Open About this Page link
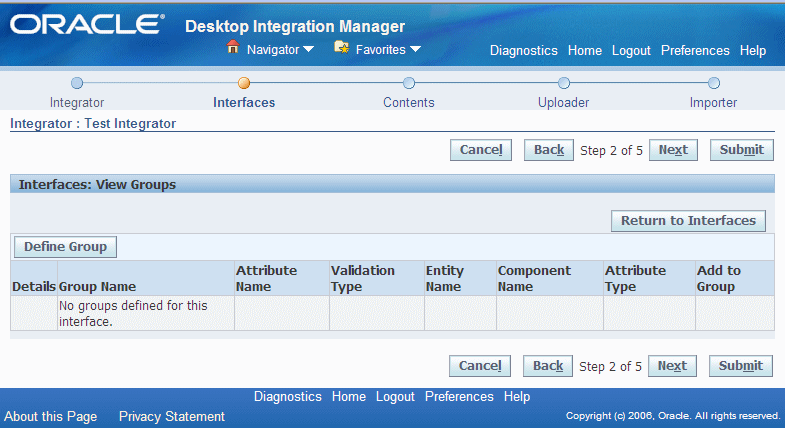The width and height of the screenshot is (785, 428). [51, 416]
